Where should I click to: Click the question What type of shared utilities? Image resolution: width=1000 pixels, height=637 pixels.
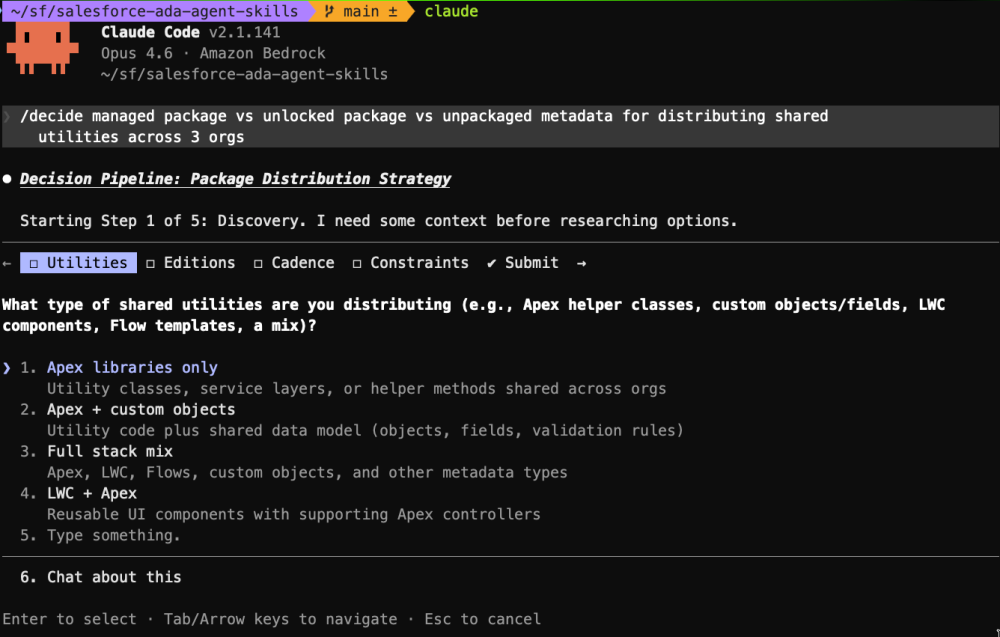tap(473, 315)
